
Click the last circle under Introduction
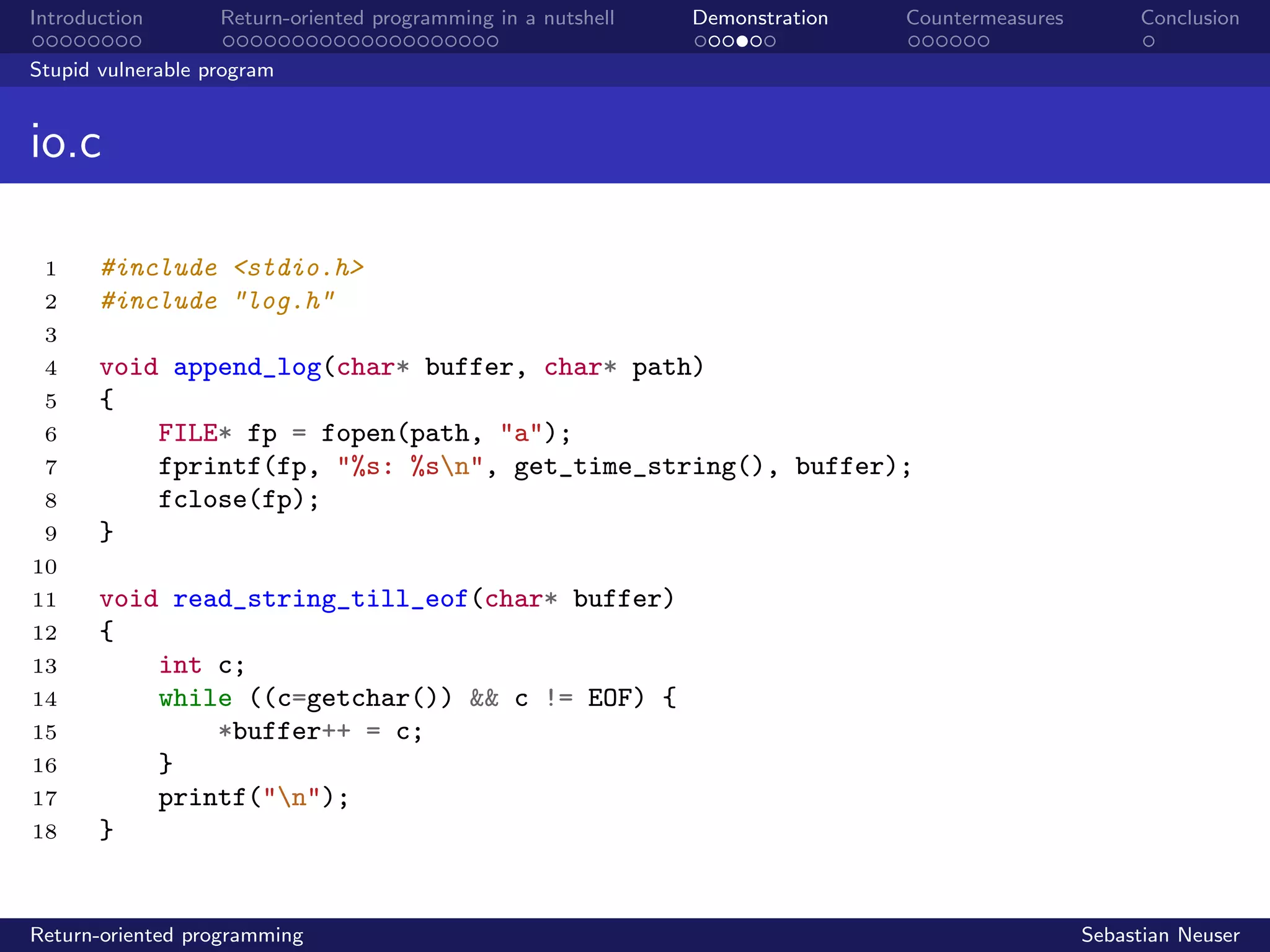[x=135, y=42]
